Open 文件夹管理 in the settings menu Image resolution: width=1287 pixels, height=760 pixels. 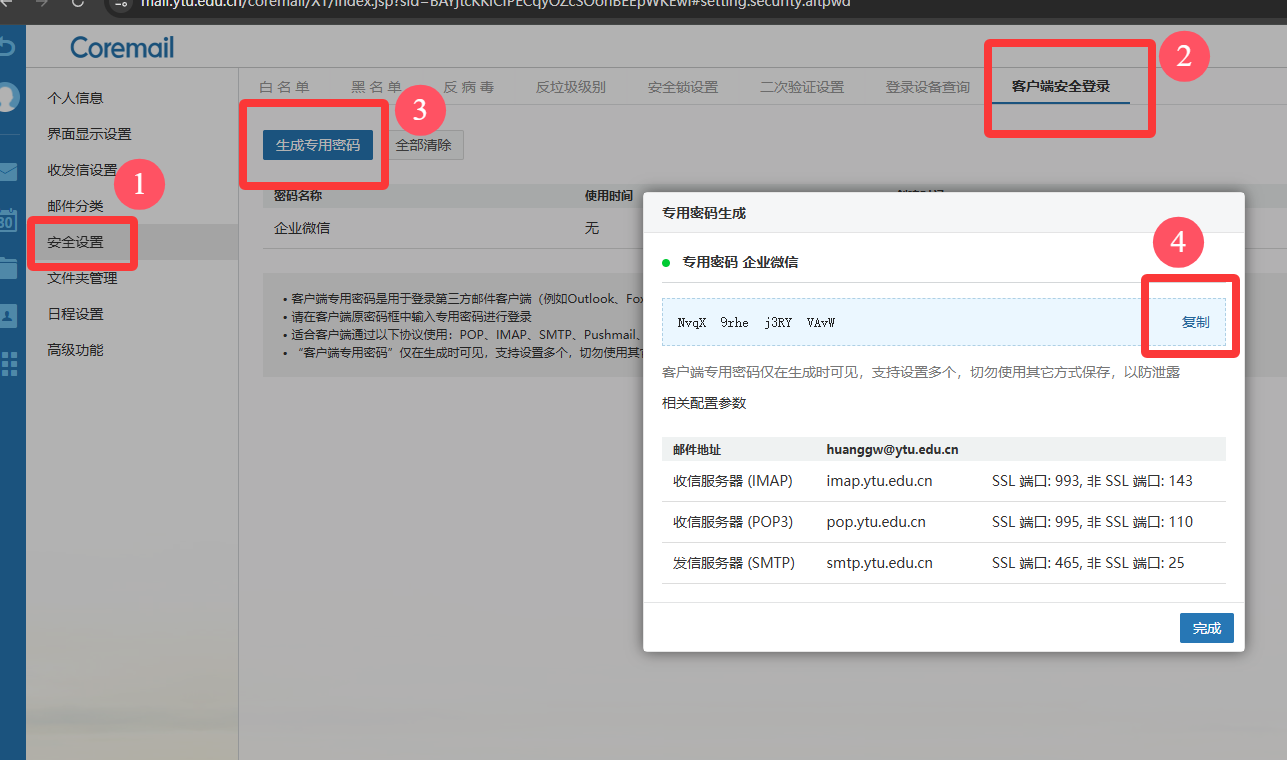pyautogui.click(x=82, y=278)
